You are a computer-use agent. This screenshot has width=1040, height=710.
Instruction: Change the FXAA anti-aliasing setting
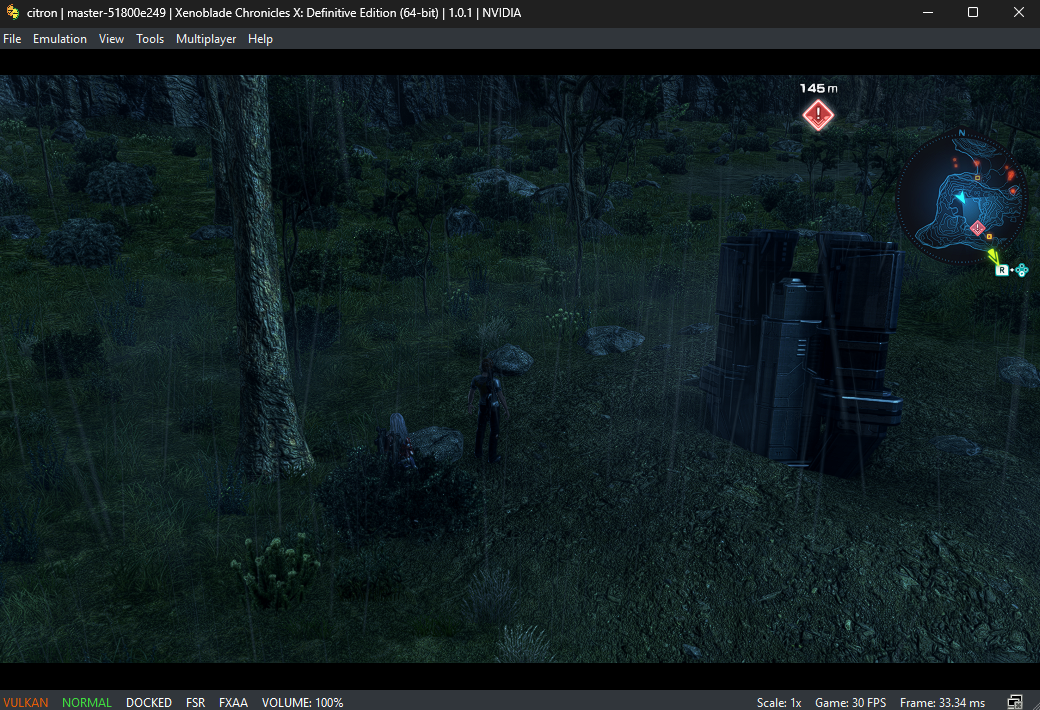233,702
